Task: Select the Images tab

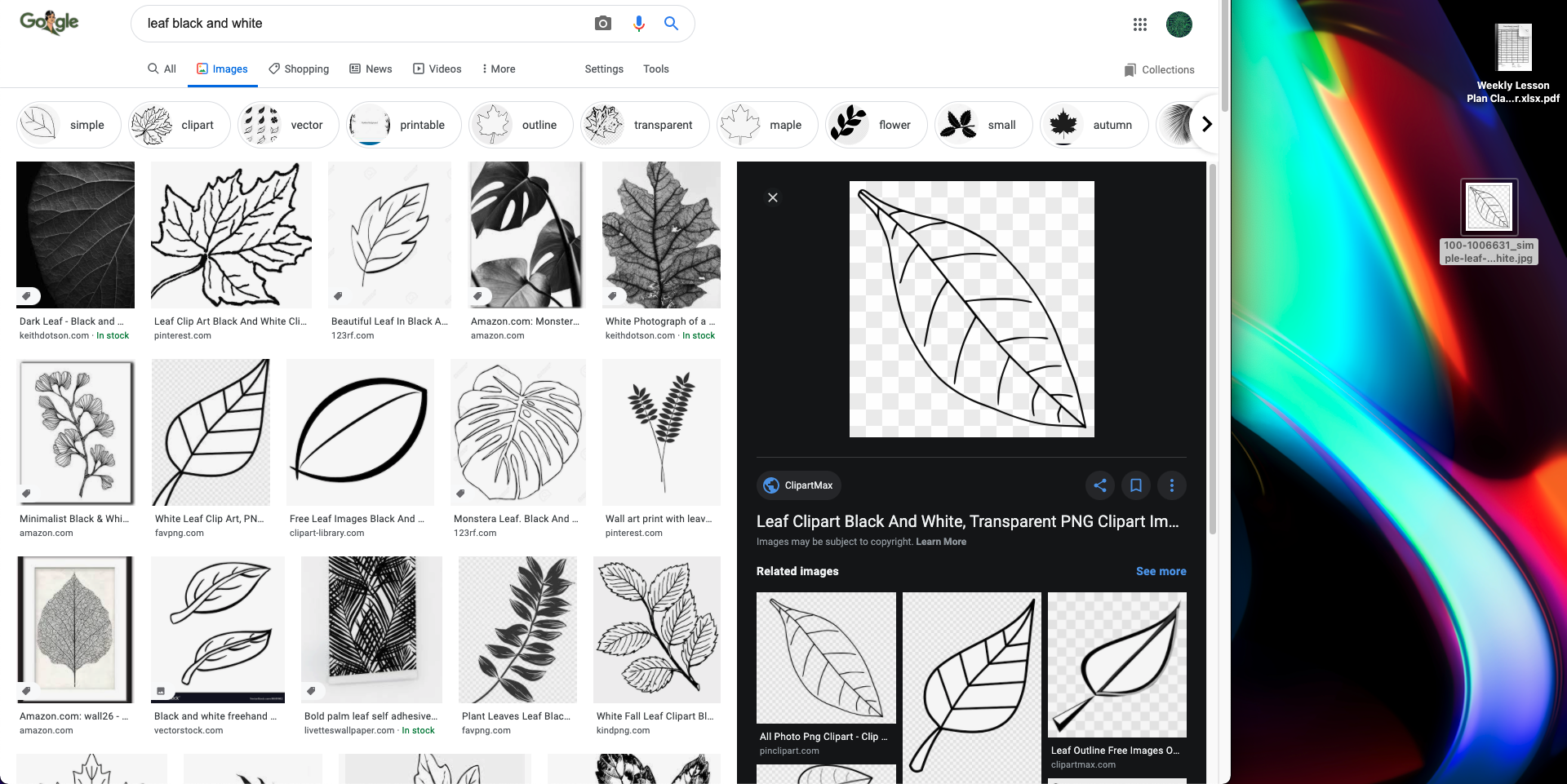Action: tap(222, 69)
